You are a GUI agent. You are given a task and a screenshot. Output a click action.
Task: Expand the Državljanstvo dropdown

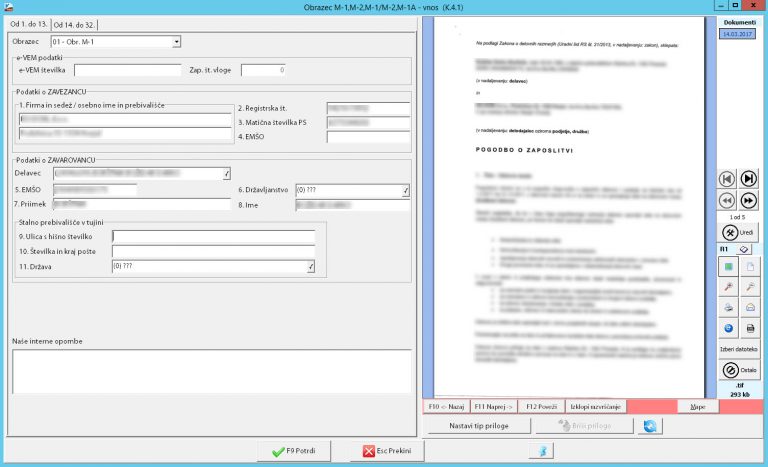coord(405,189)
